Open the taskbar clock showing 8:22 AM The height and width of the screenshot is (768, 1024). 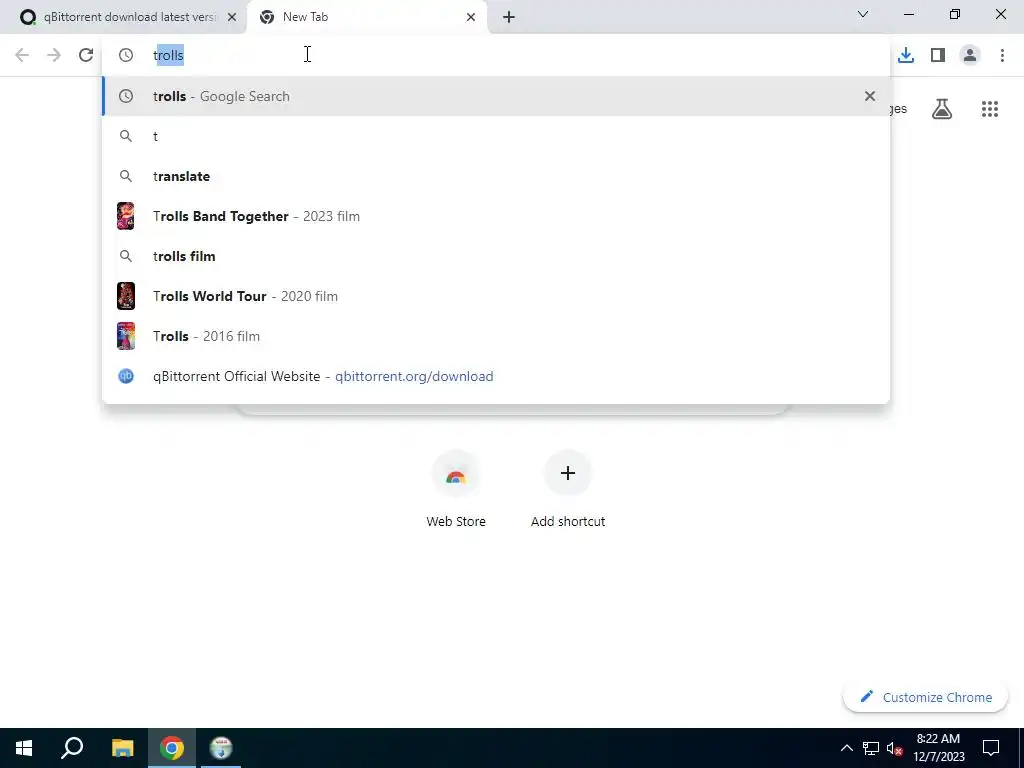[938, 748]
